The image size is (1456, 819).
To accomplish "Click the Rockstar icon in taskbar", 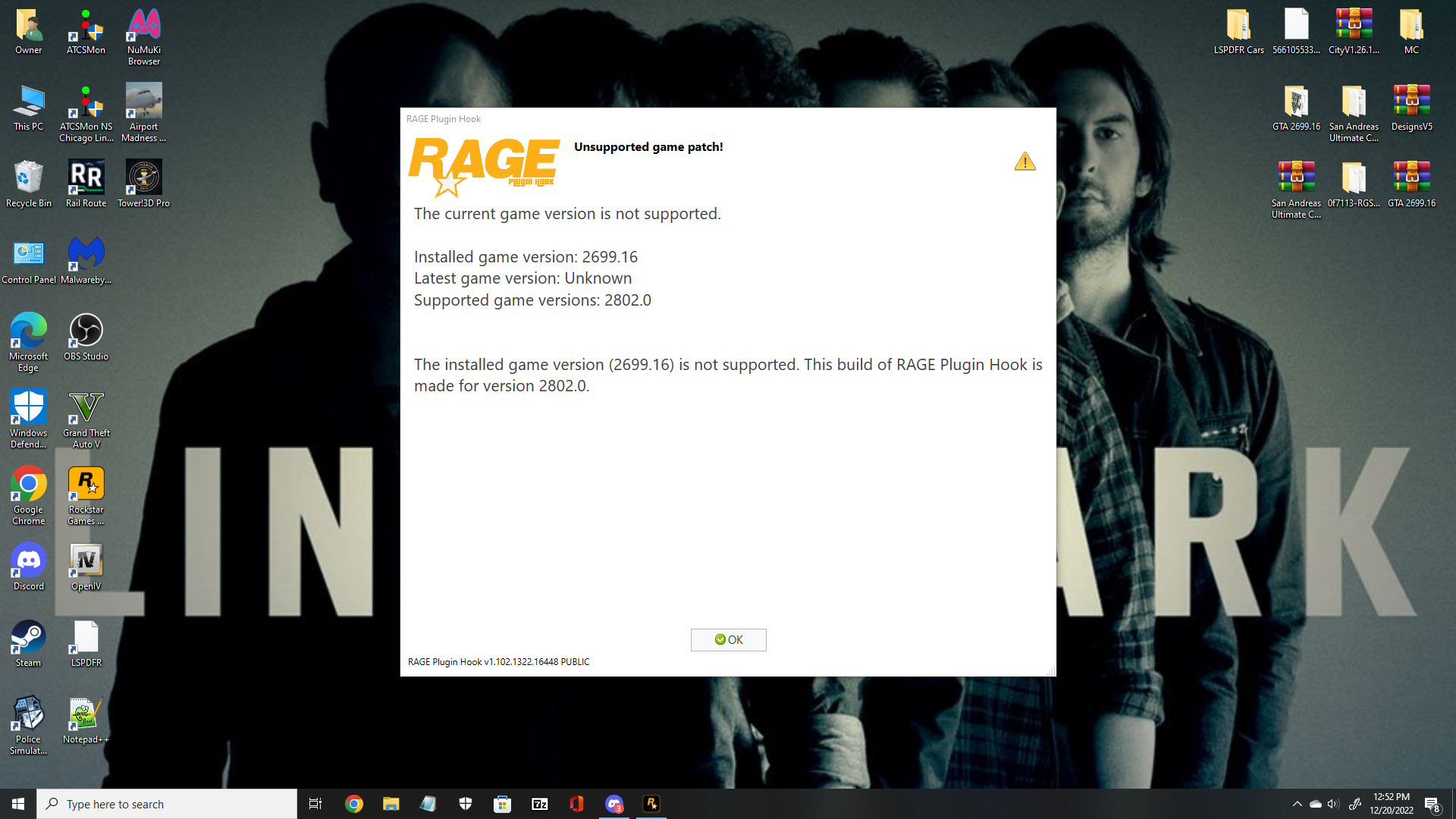I will point(651,804).
